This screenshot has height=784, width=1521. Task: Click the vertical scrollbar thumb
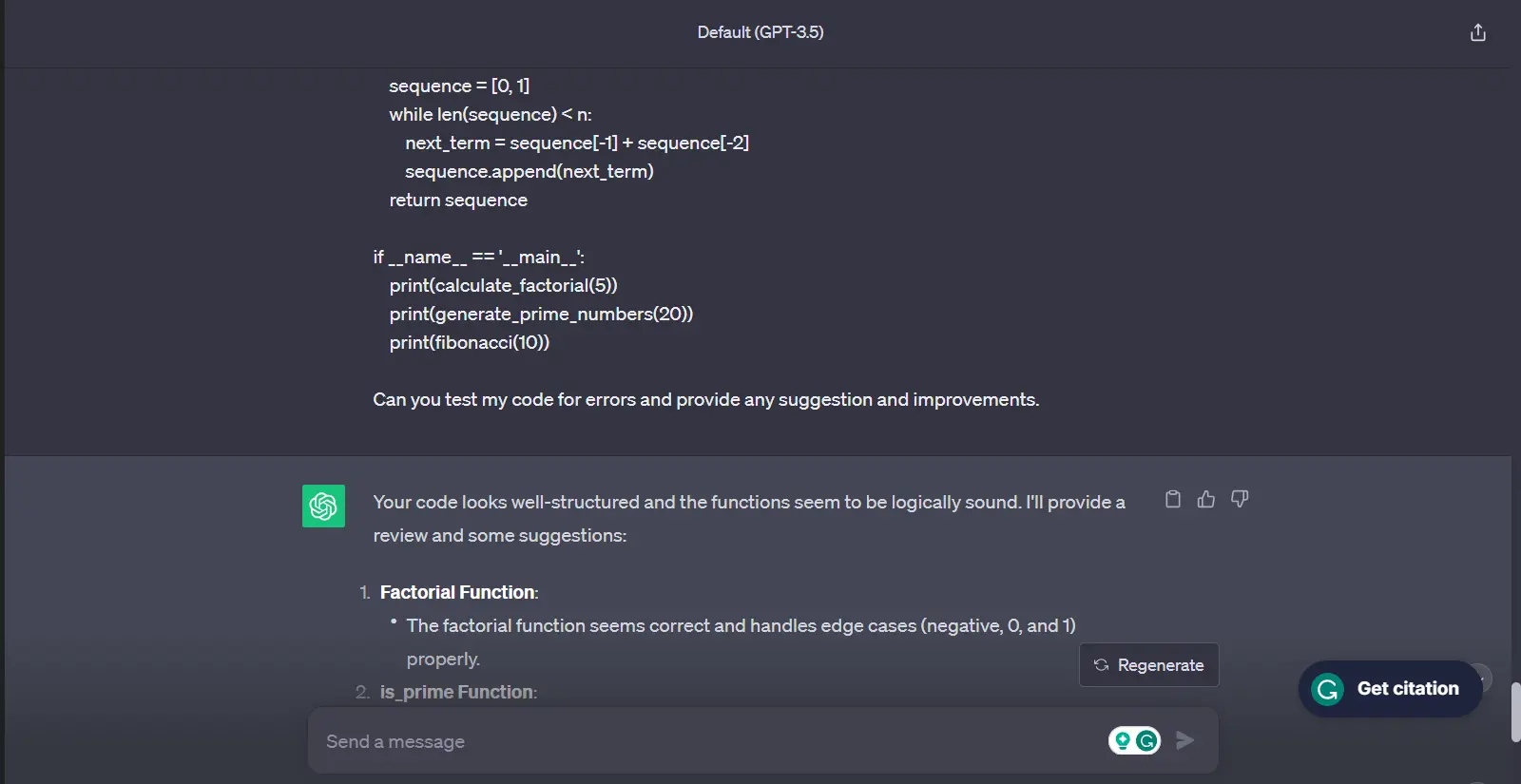point(1515,711)
